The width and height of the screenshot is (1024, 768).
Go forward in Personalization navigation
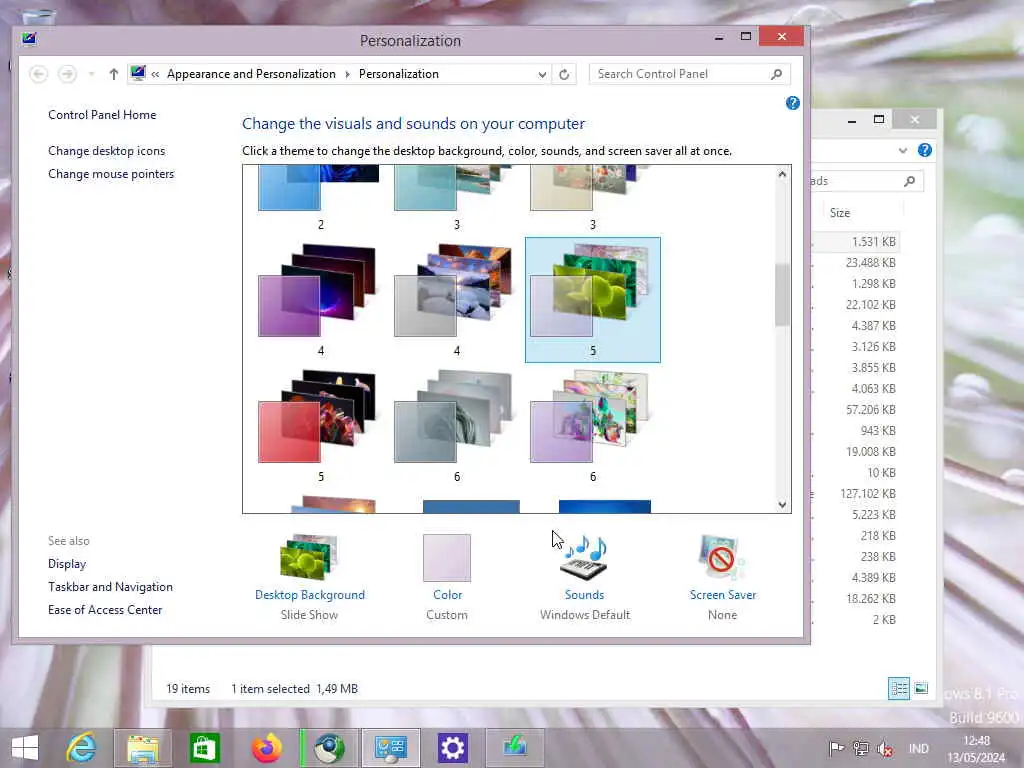67,74
